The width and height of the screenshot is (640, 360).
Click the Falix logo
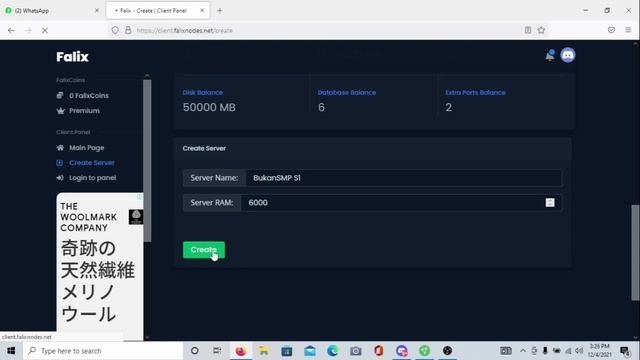(72, 57)
